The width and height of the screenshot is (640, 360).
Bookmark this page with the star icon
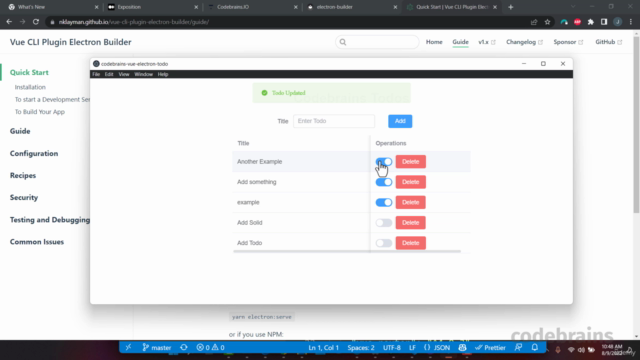coord(547,22)
